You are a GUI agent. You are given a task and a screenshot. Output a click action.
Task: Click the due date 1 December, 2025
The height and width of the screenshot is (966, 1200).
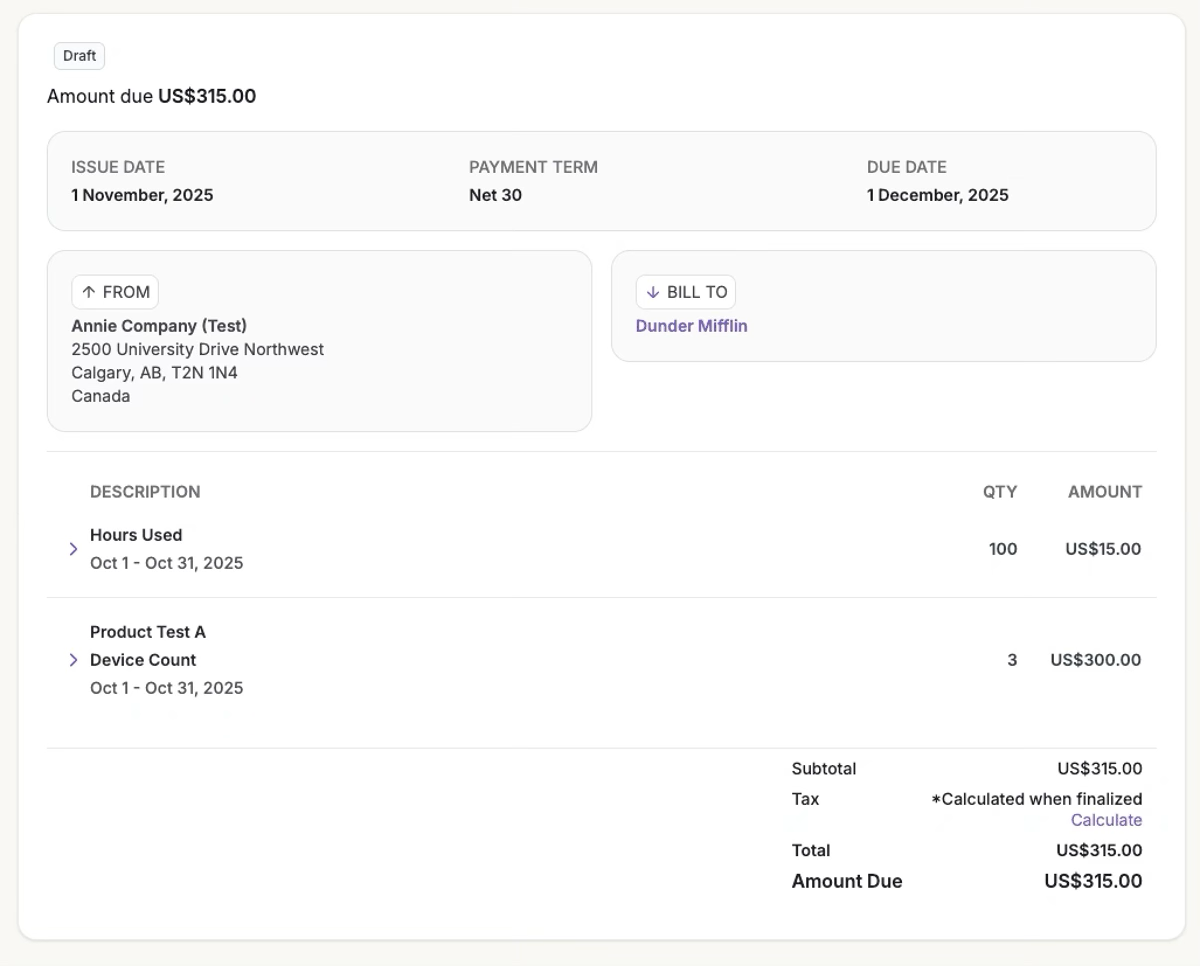[x=937, y=195]
